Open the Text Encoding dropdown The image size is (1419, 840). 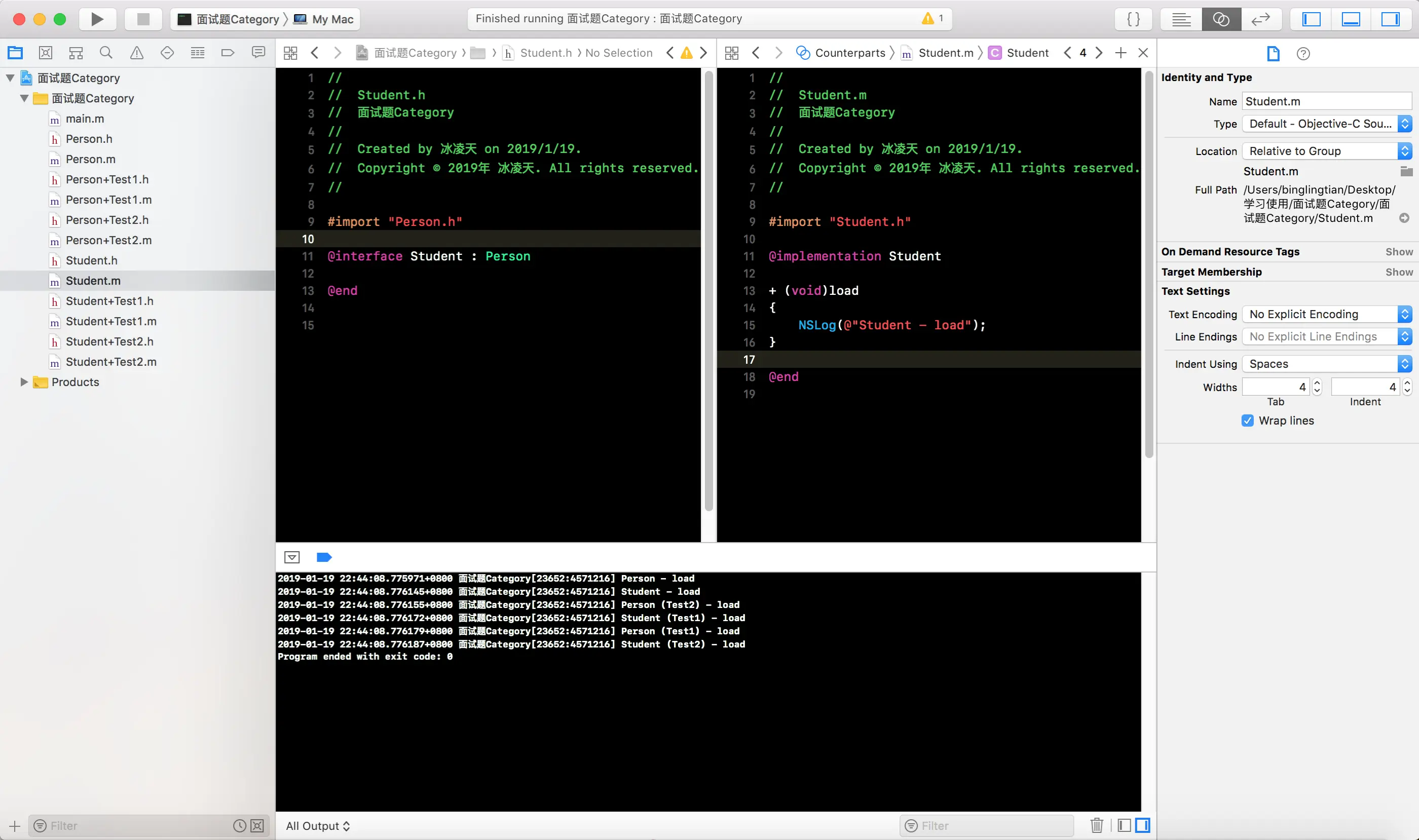click(1326, 314)
